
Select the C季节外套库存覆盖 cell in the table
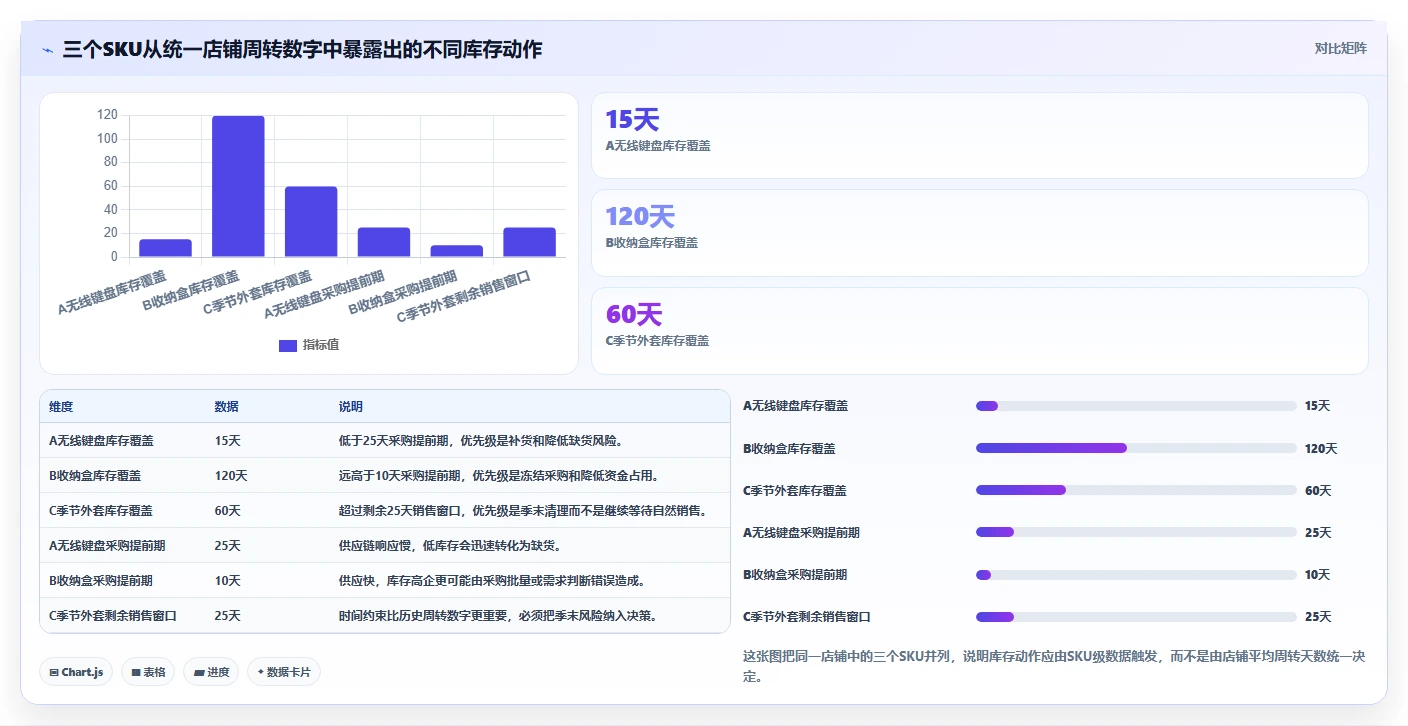coord(101,510)
